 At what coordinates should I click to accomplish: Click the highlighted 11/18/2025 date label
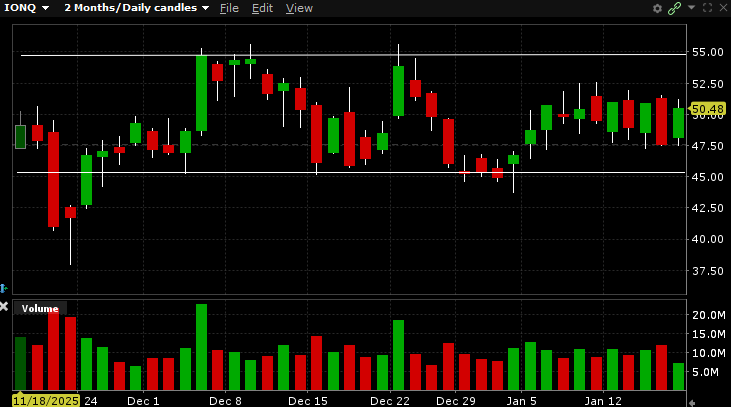click(x=46, y=401)
